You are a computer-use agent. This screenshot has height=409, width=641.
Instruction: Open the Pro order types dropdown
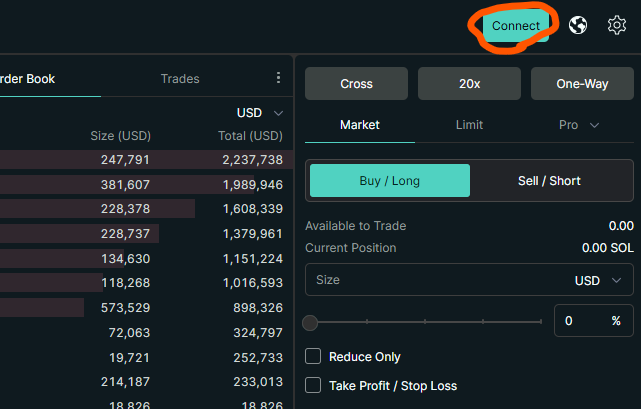click(579, 125)
